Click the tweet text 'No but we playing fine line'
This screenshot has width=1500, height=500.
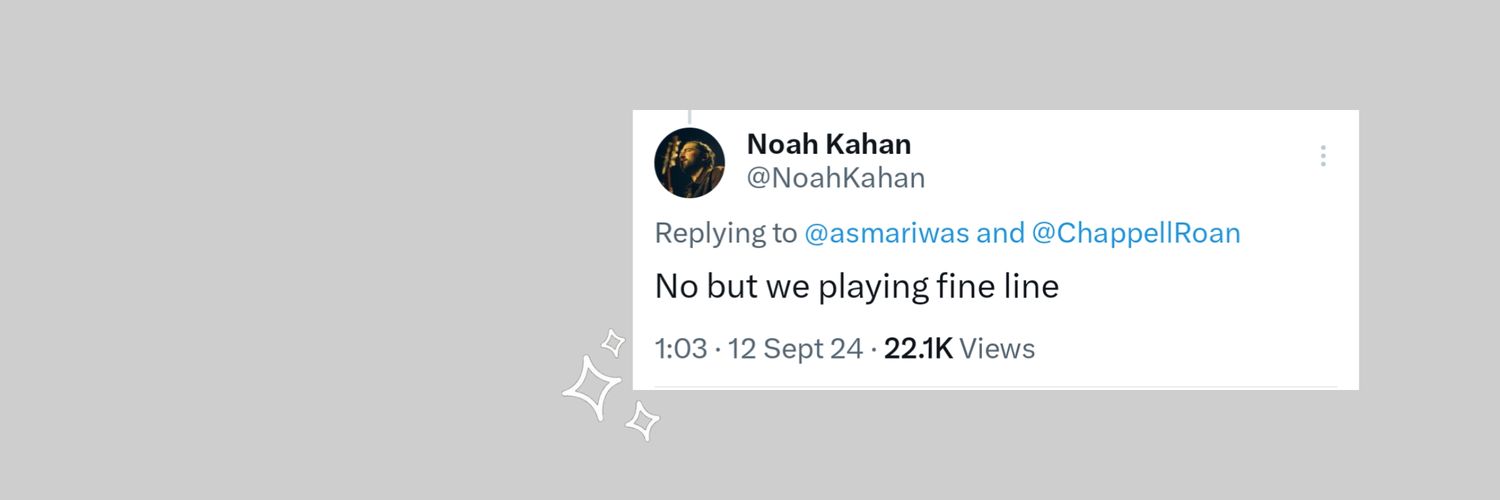tap(857, 287)
